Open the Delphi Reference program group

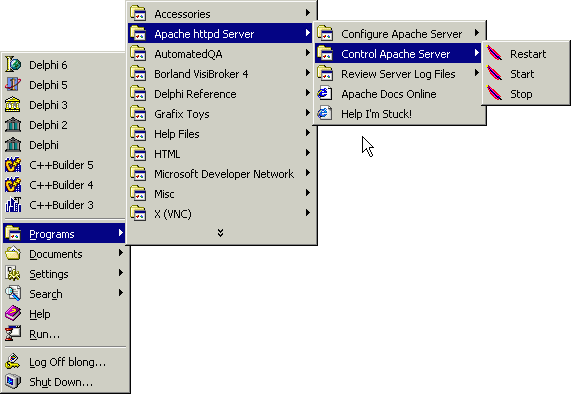click(x=220, y=94)
